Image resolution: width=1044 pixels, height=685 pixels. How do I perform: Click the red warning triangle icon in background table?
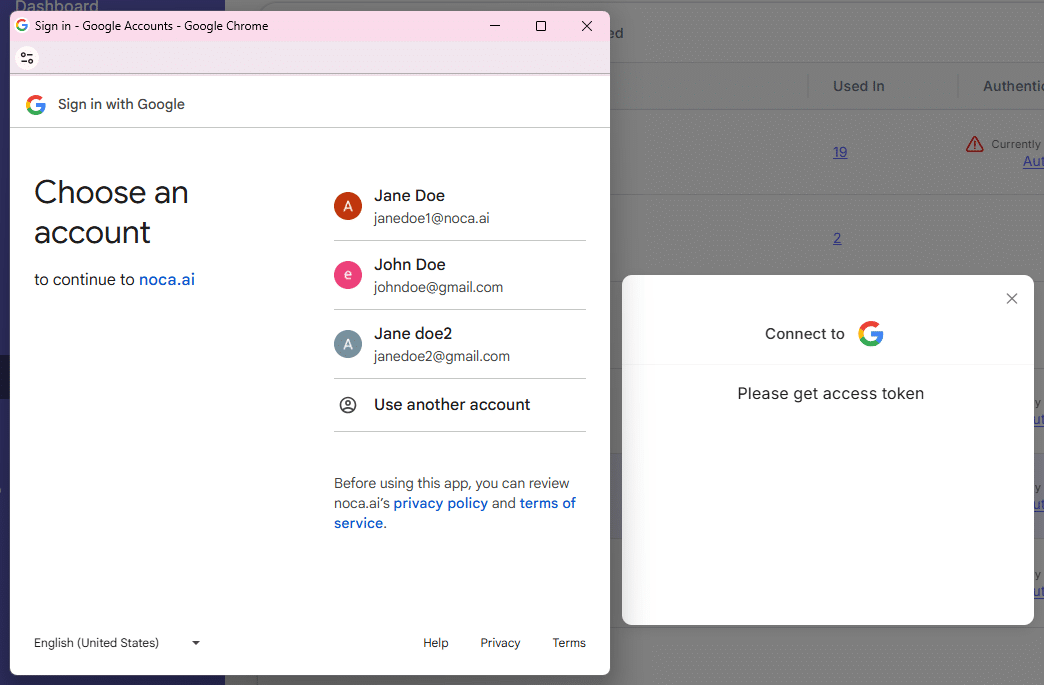tap(974, 144)
